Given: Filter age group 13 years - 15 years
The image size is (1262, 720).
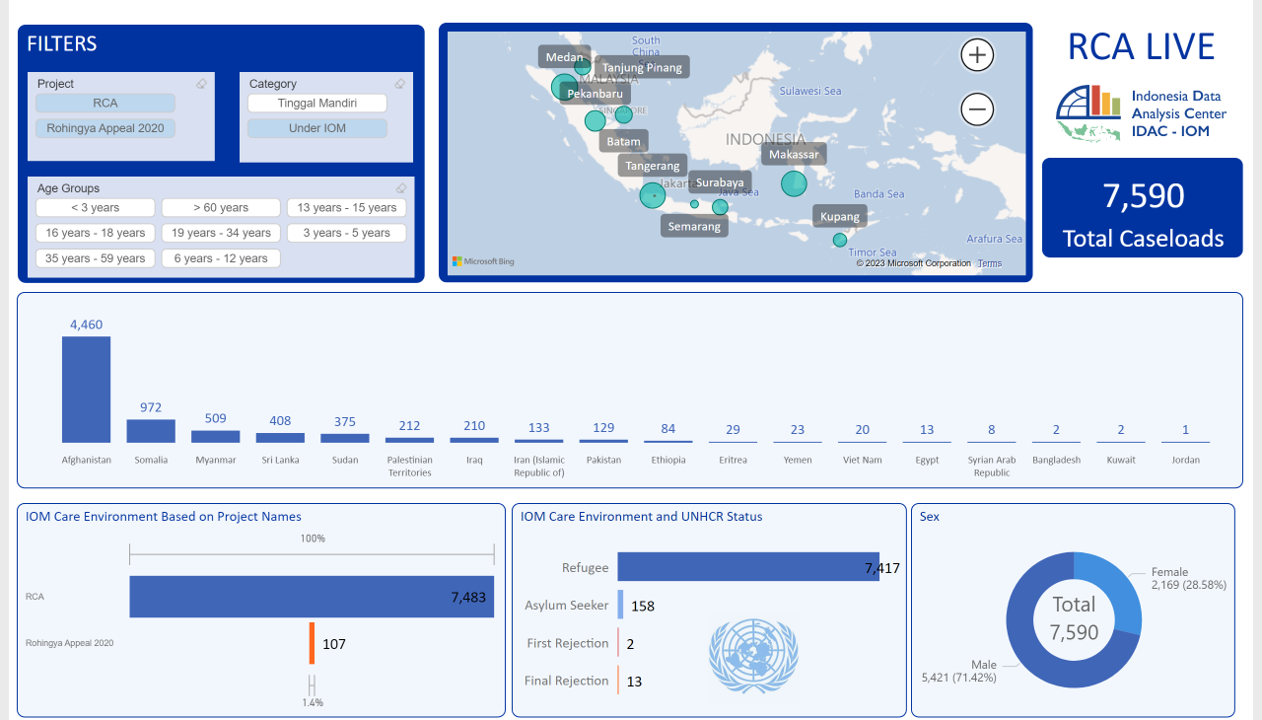Looking at the screenshot, I should tap(346, 208).
